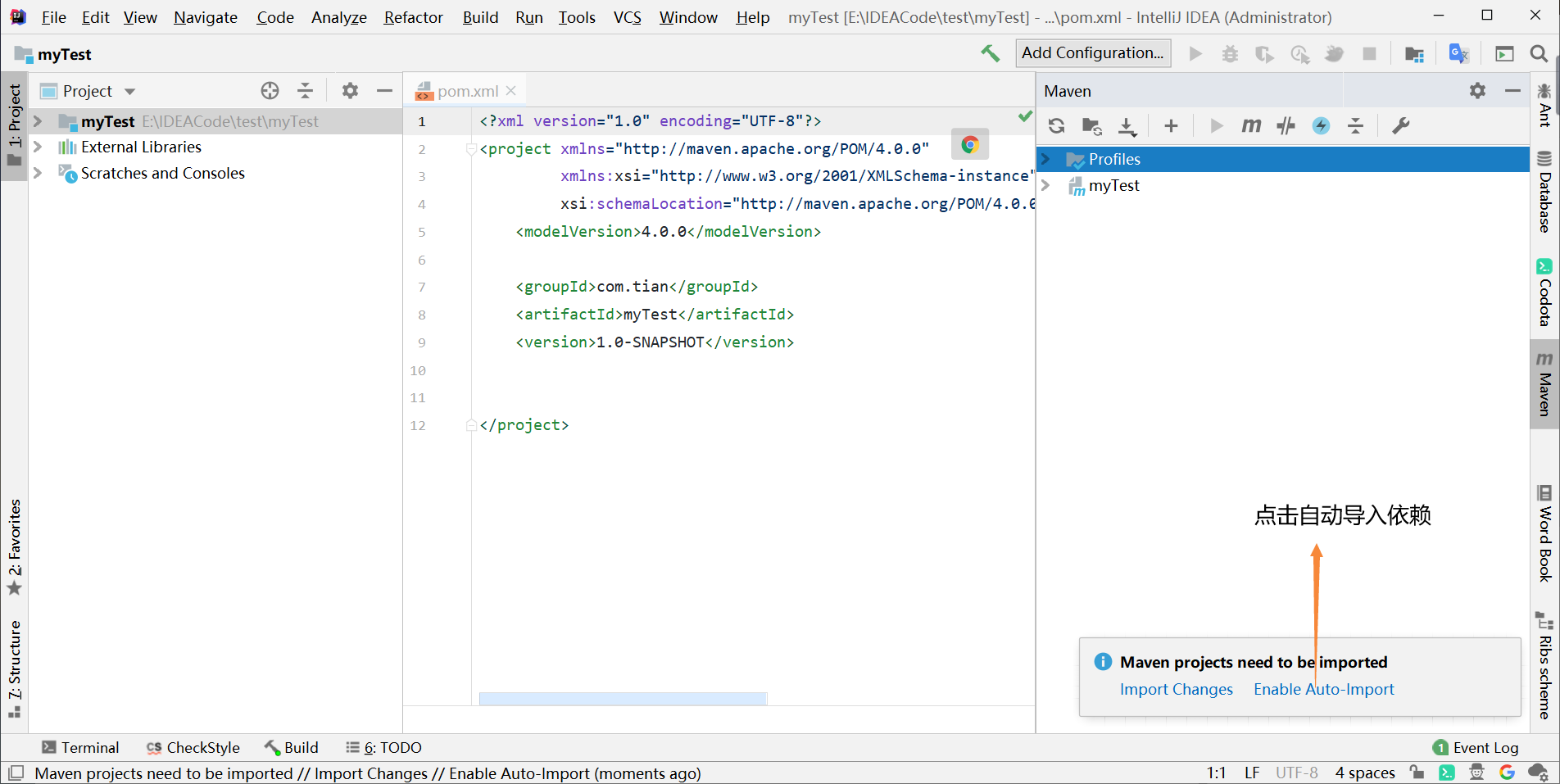Screen dimensions: 1560x784
Task: Open line separator LF selector
Action: (1252, 773)
